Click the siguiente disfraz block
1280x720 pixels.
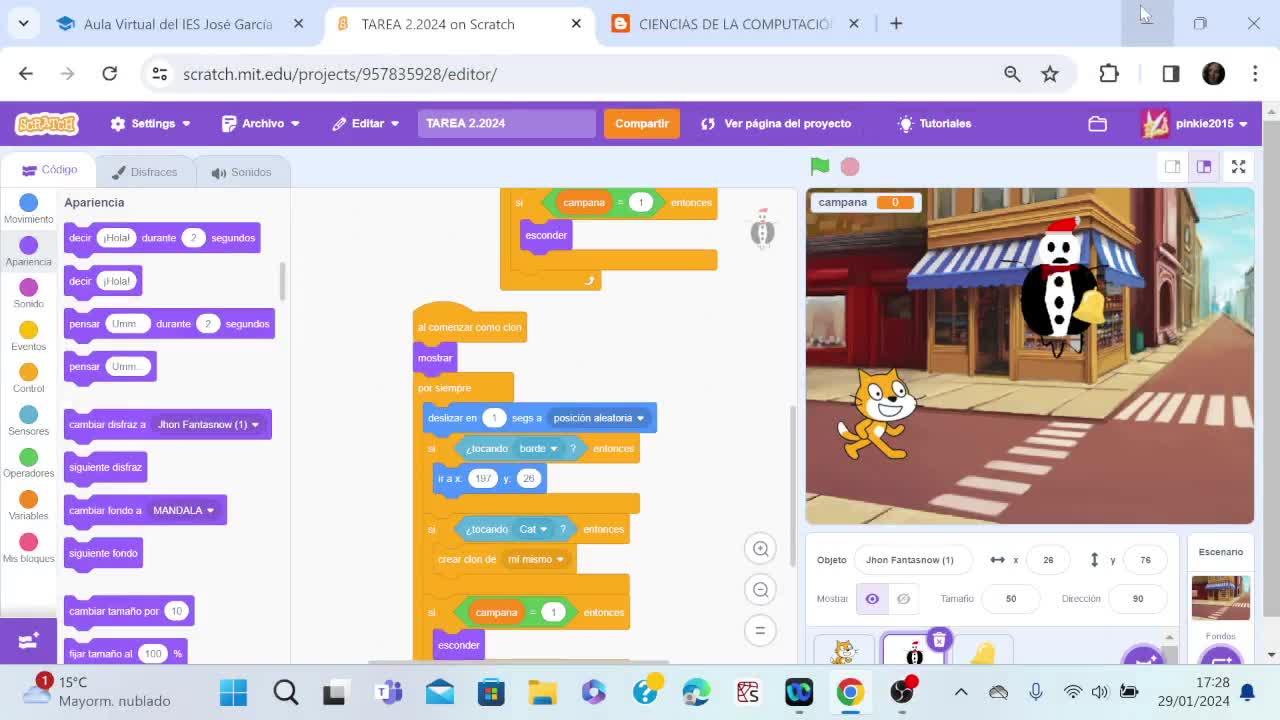tap(106, 468)
